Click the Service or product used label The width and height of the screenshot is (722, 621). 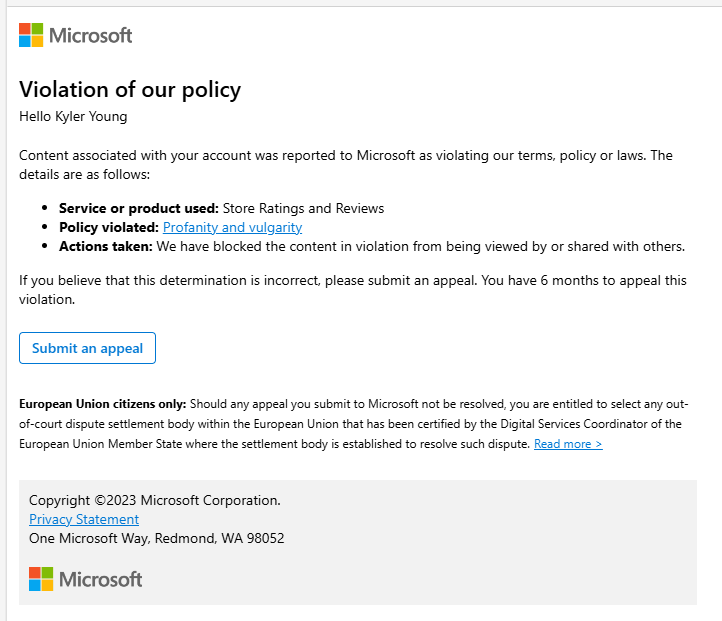point(138,208)
